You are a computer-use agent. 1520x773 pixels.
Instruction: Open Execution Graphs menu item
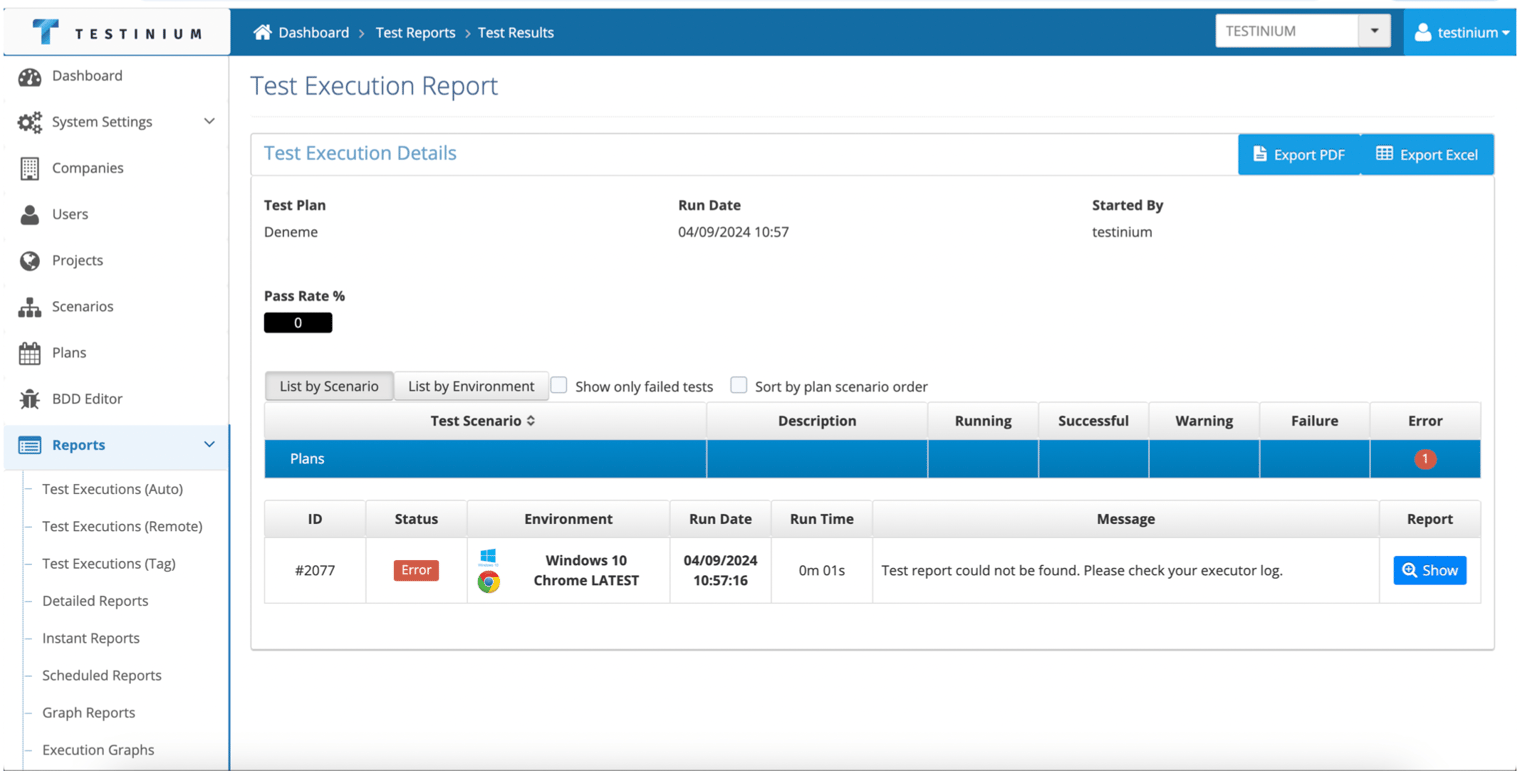[98, 750]
